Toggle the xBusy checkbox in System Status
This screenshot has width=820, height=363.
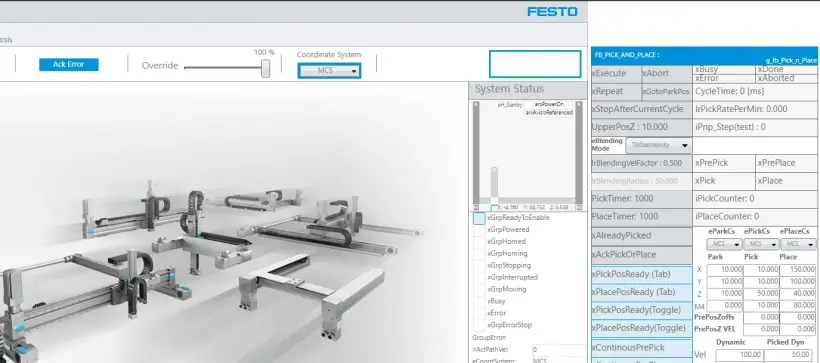[479, 301]
